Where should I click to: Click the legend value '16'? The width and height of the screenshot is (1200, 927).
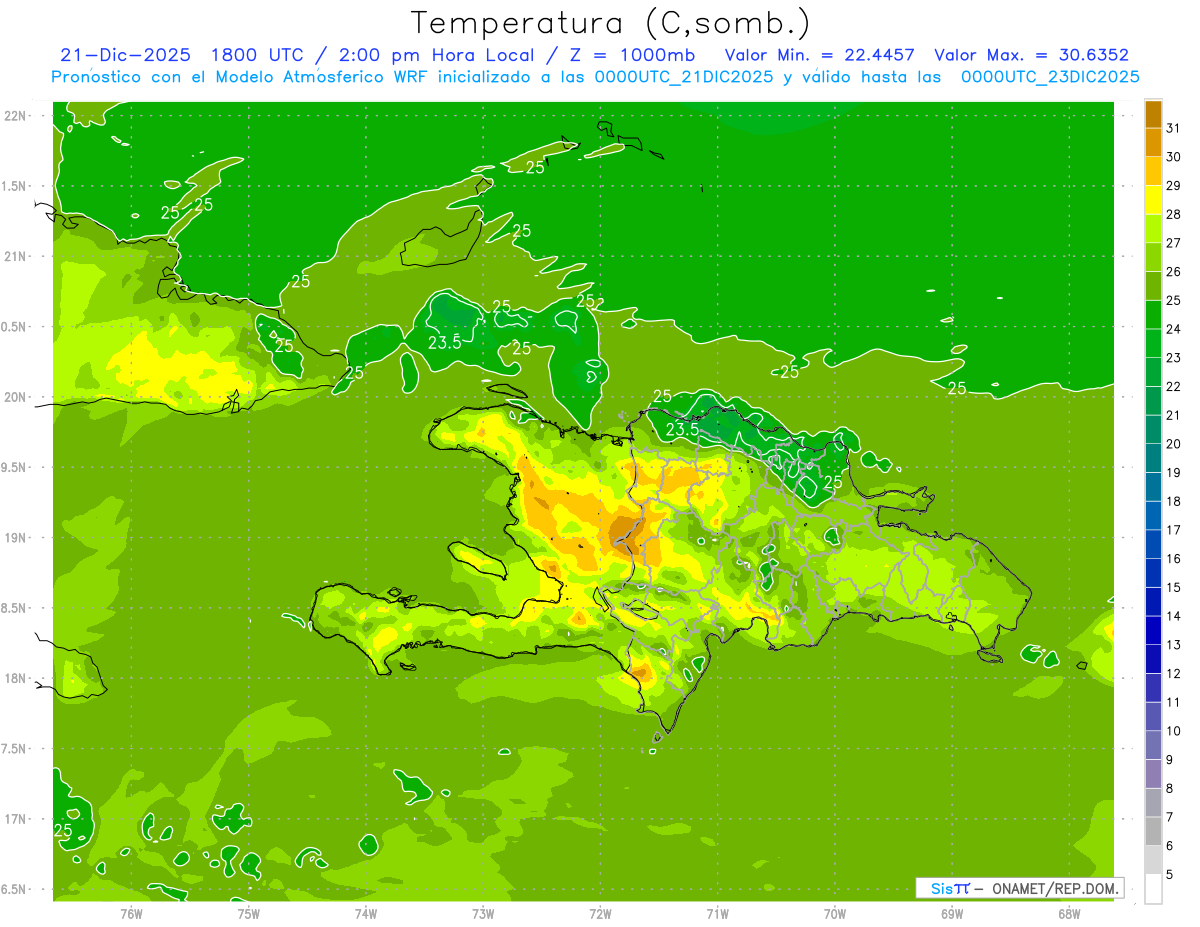pos(1174,559)
